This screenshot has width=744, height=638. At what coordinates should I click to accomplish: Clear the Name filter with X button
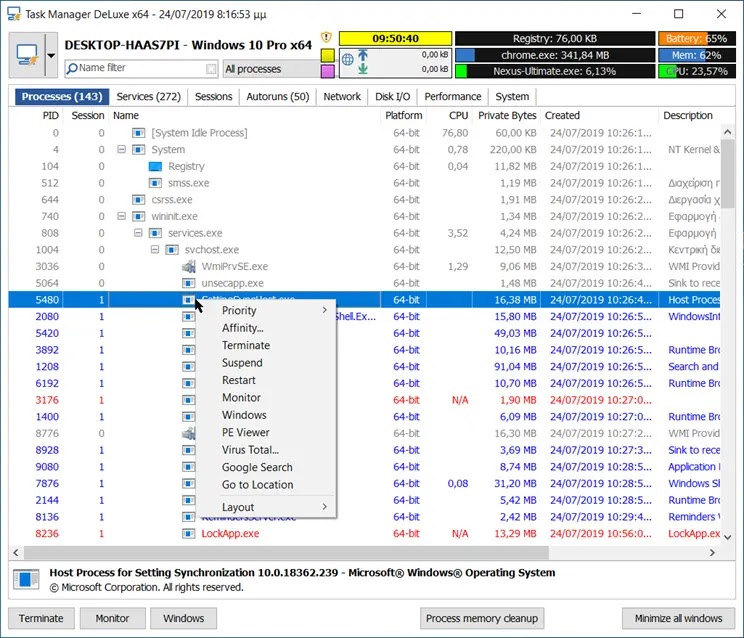click(x=211, y=69)
